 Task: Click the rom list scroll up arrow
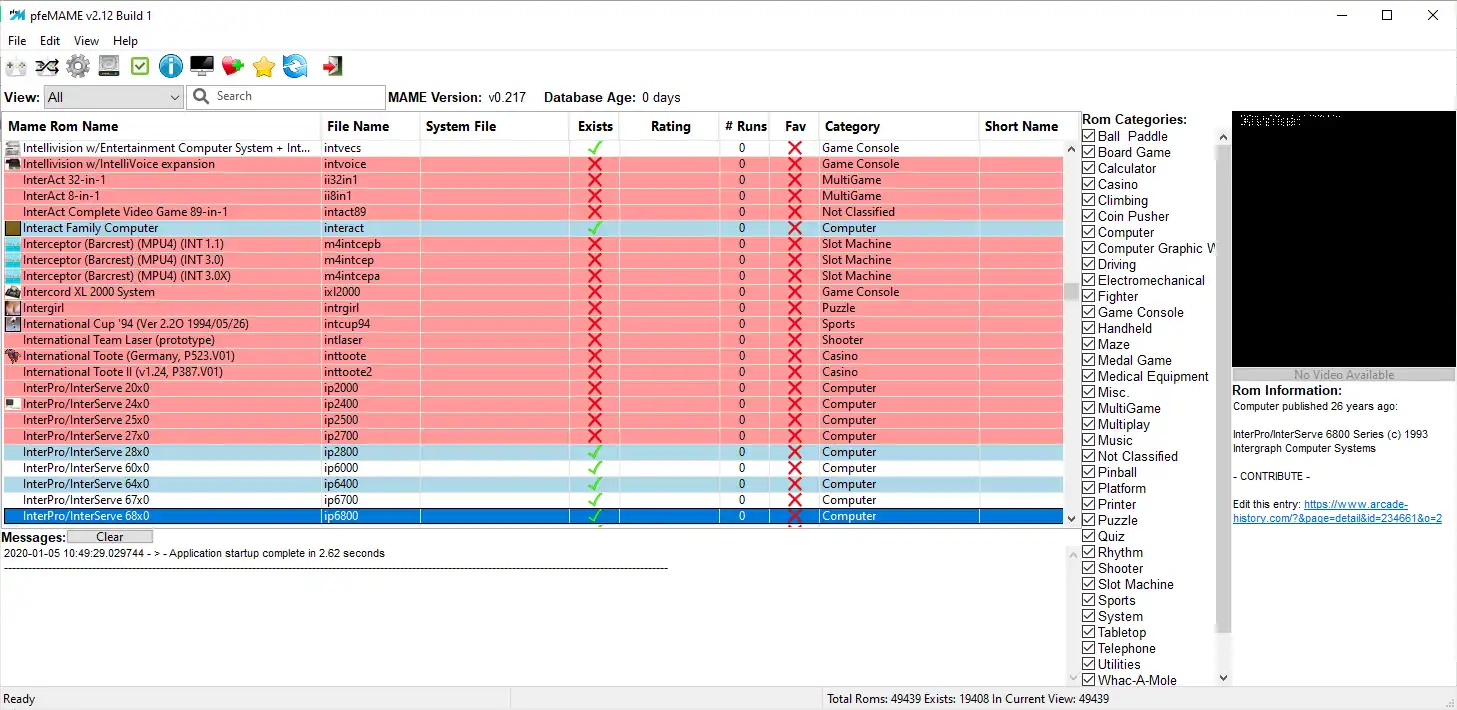(x=1072, y=150)
